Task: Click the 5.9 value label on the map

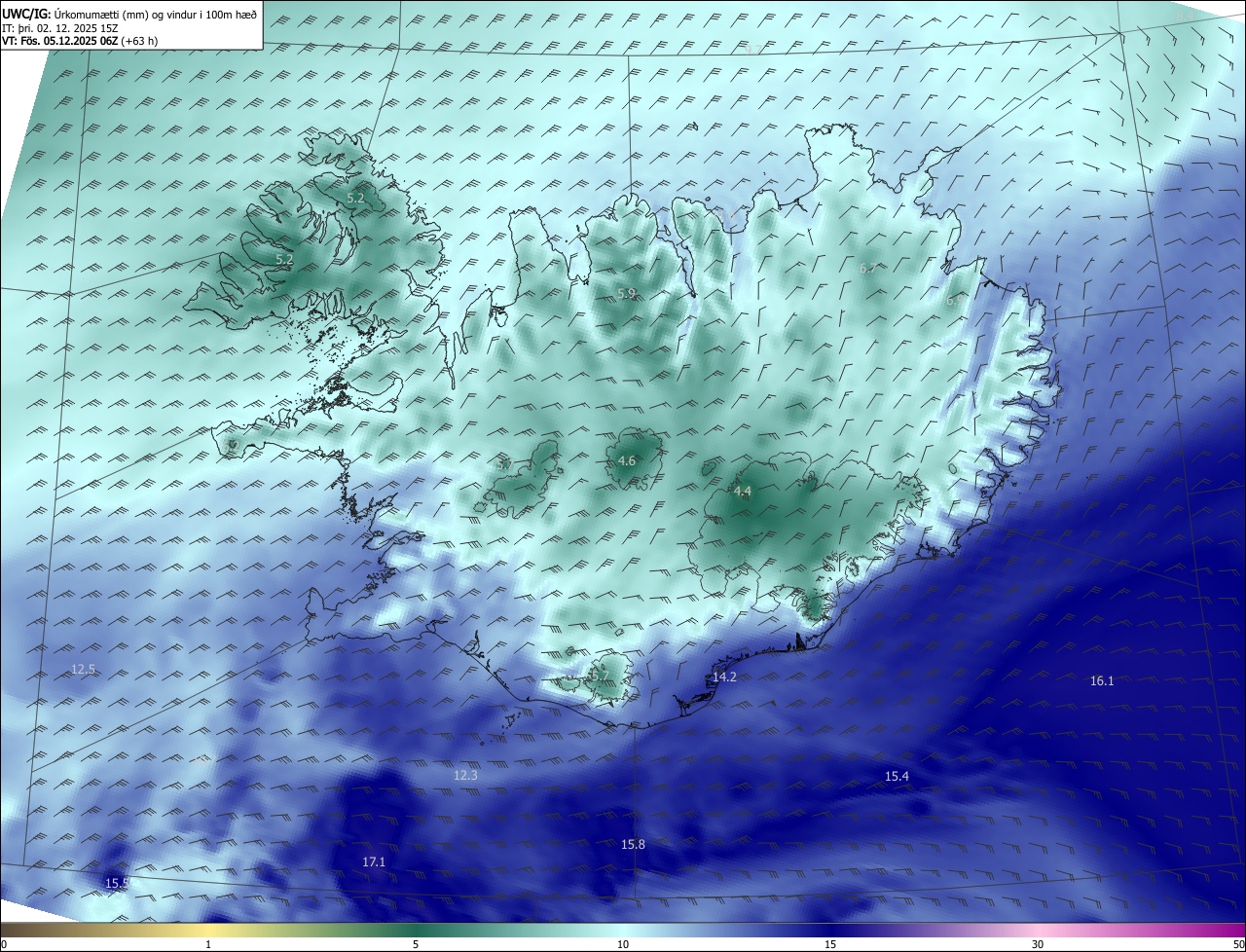Action: click(627, 293)
